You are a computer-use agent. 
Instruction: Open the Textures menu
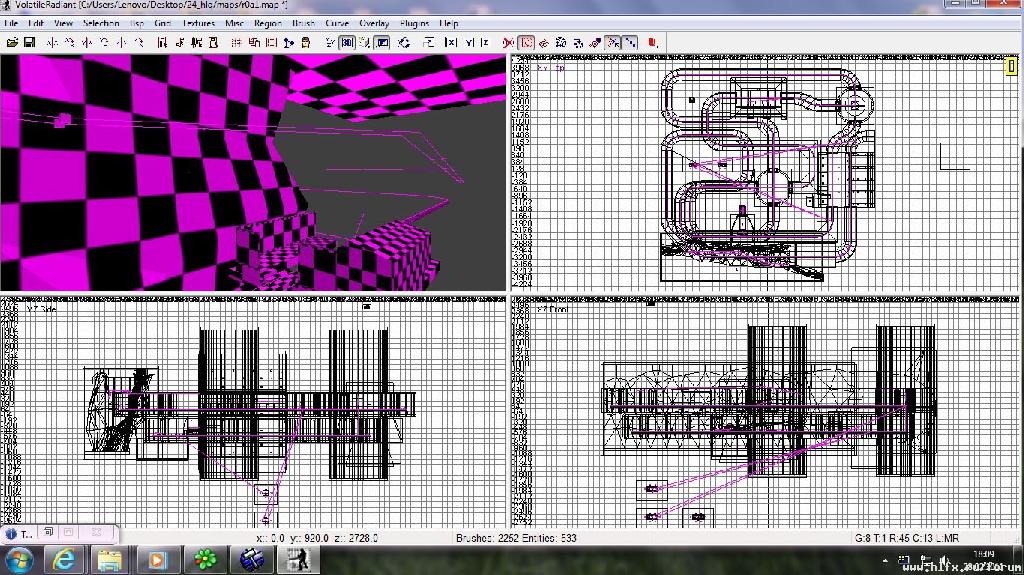pyautogui.click(x=199, y=23)
